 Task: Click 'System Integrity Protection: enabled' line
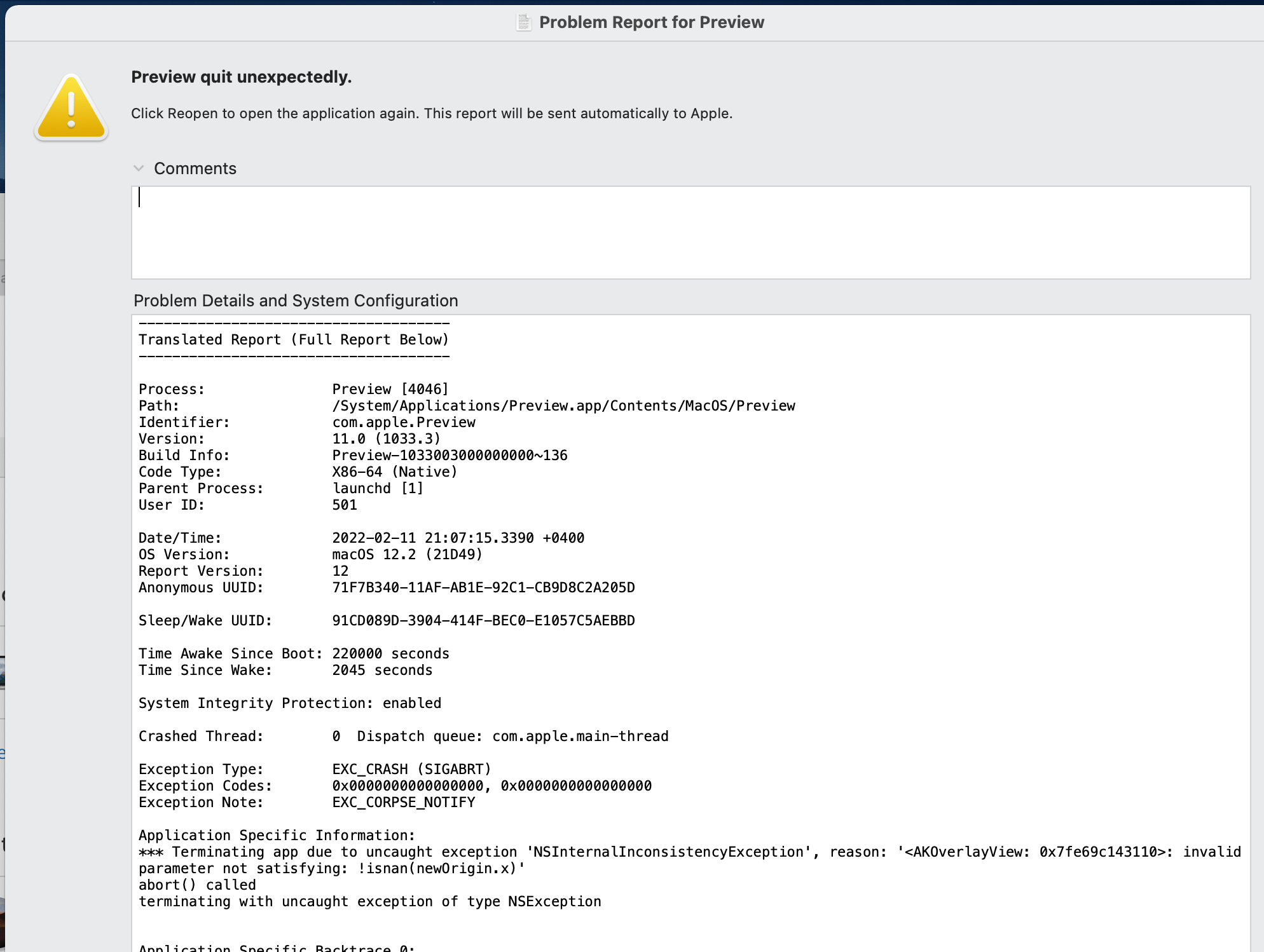[290, 703]
